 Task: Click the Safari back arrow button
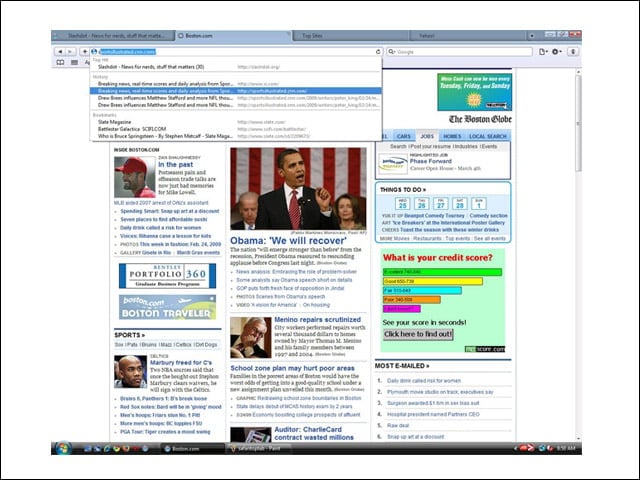point(60,51)
